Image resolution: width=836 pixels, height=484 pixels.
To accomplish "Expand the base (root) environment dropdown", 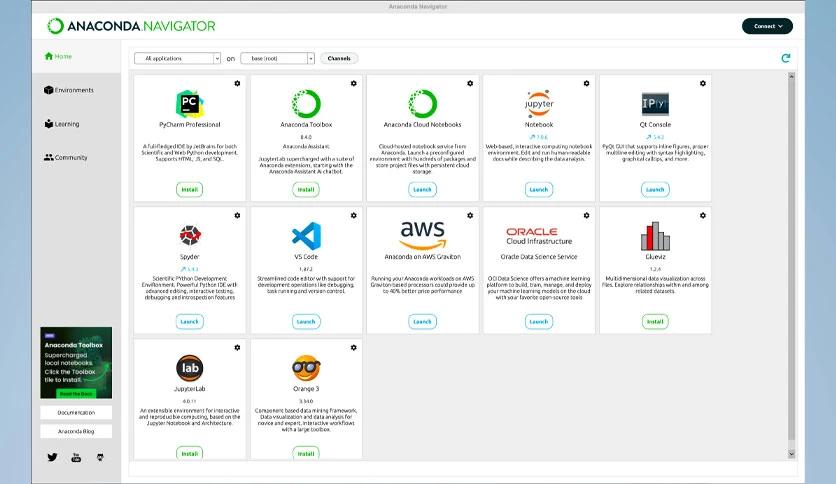I will 277,58.
